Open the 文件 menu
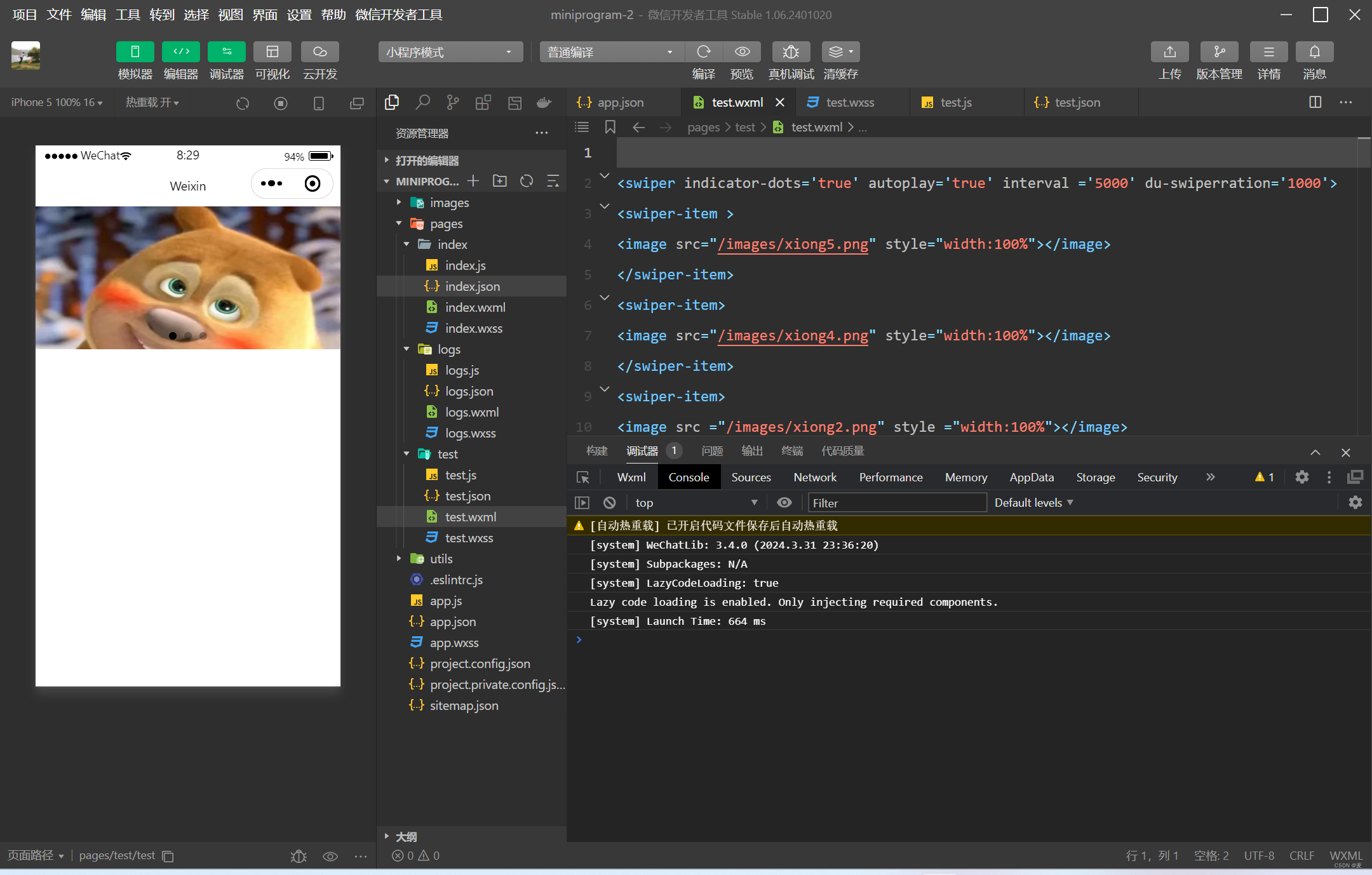This screenshot has width=1372, height=875. point(59,15)
